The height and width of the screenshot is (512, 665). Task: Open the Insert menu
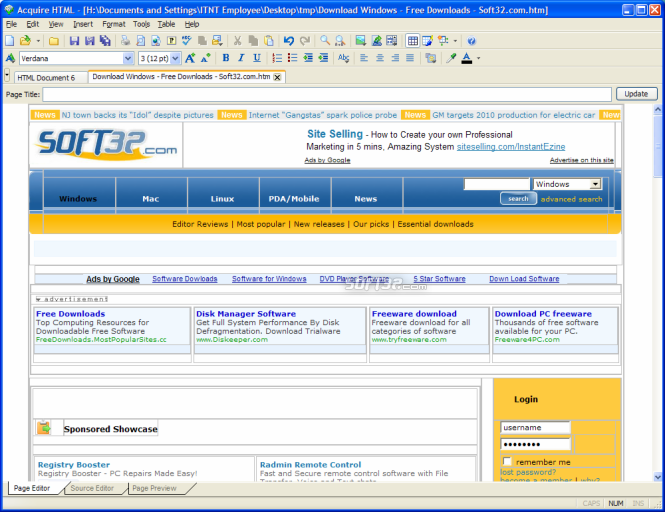pyautogui.click(x=83, y=24)
